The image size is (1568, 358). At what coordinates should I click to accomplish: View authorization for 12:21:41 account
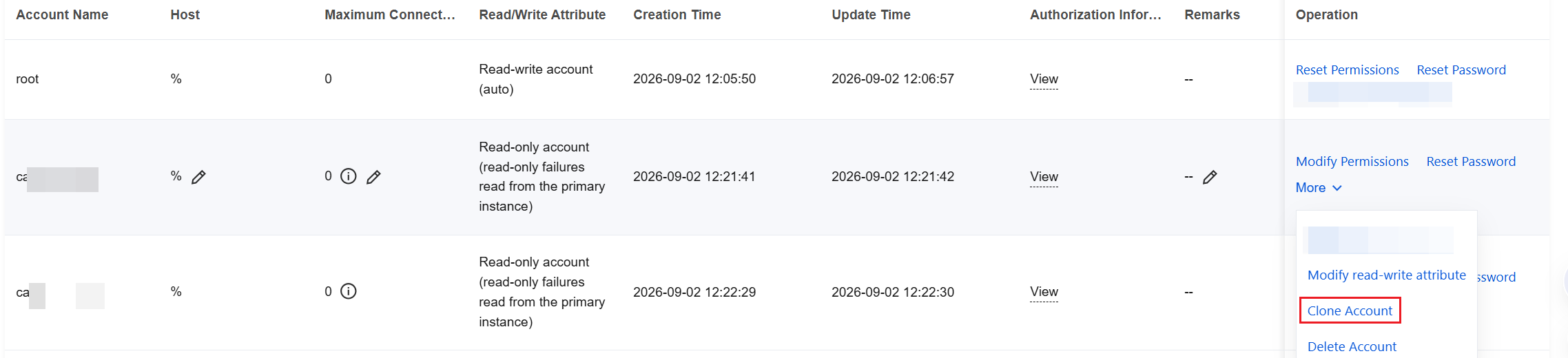[1044, 177]
